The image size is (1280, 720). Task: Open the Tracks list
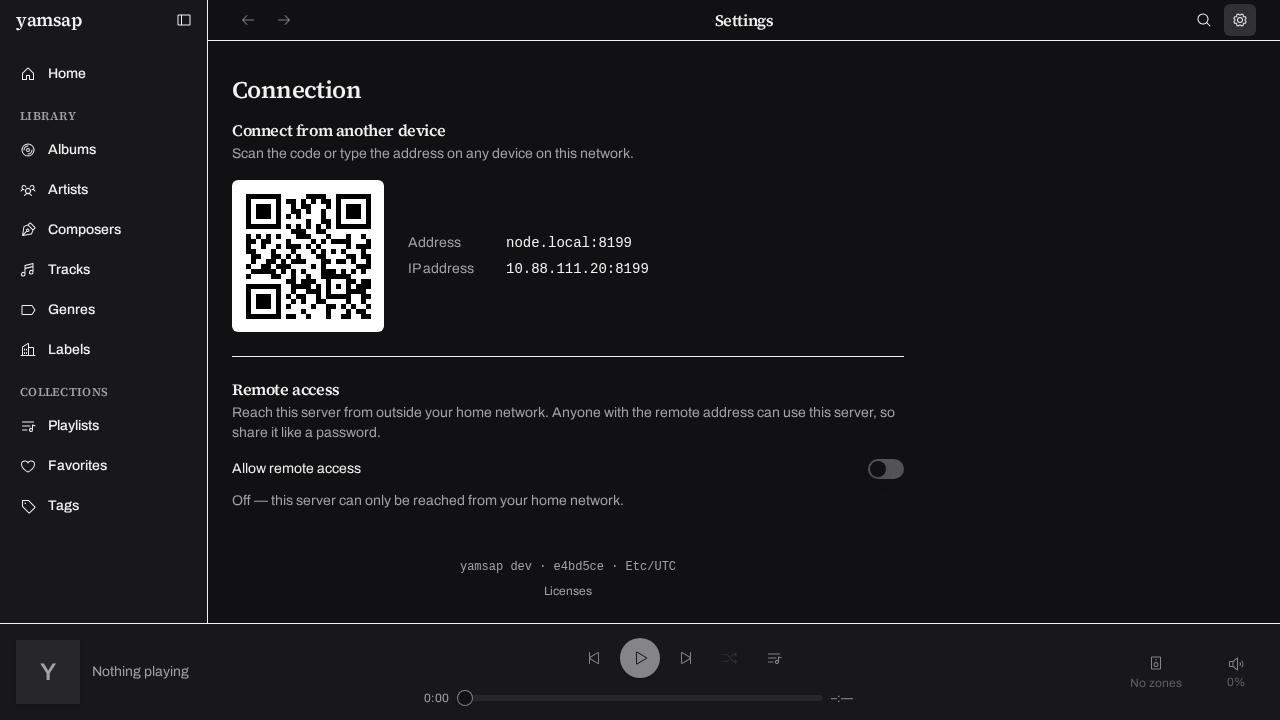point(104,270)
